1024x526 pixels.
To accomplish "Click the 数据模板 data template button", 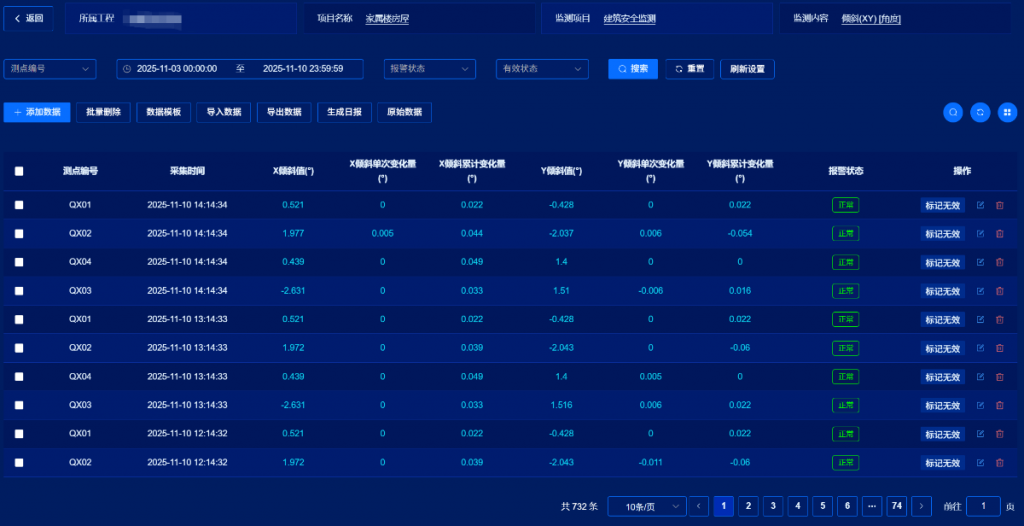I will click(x=163, y=112).
